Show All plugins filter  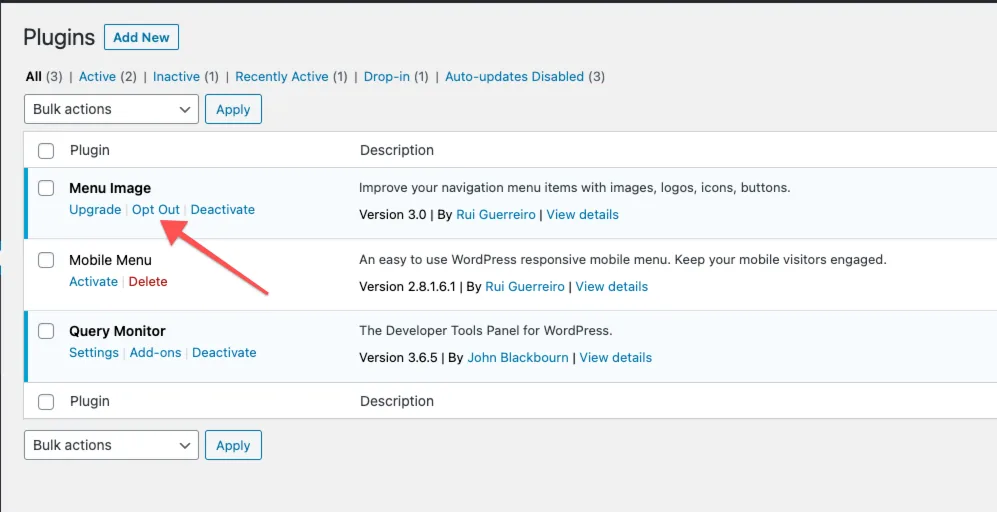tap(33, 77)
